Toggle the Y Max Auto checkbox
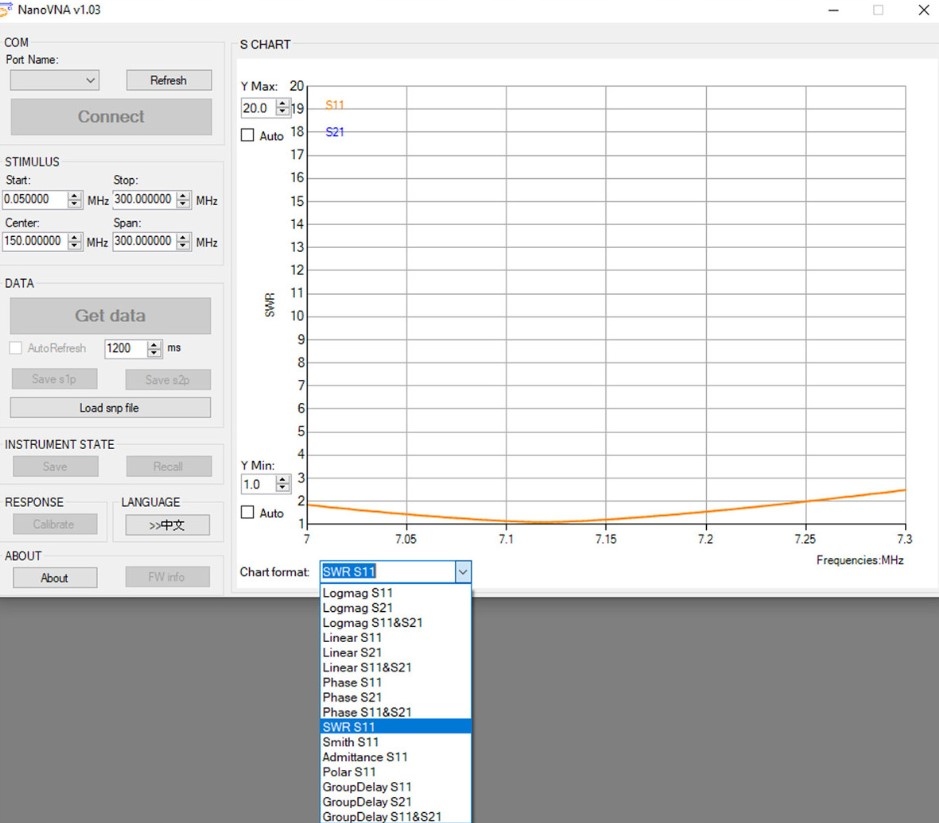 (x=248, y=135)
